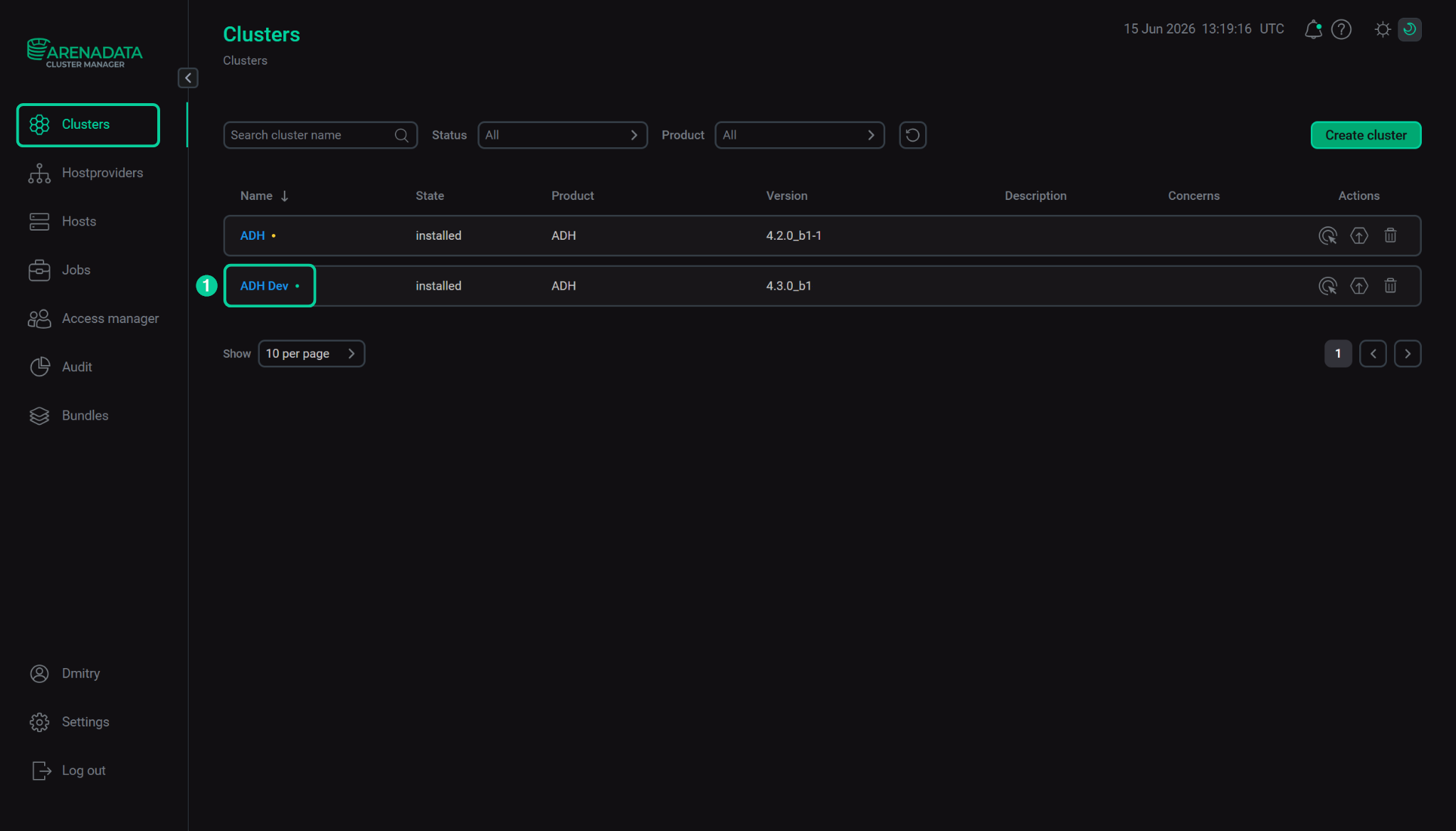Expand the Status filter dropdown
The height and width of the screenshot is (831, 1456).
562,135
